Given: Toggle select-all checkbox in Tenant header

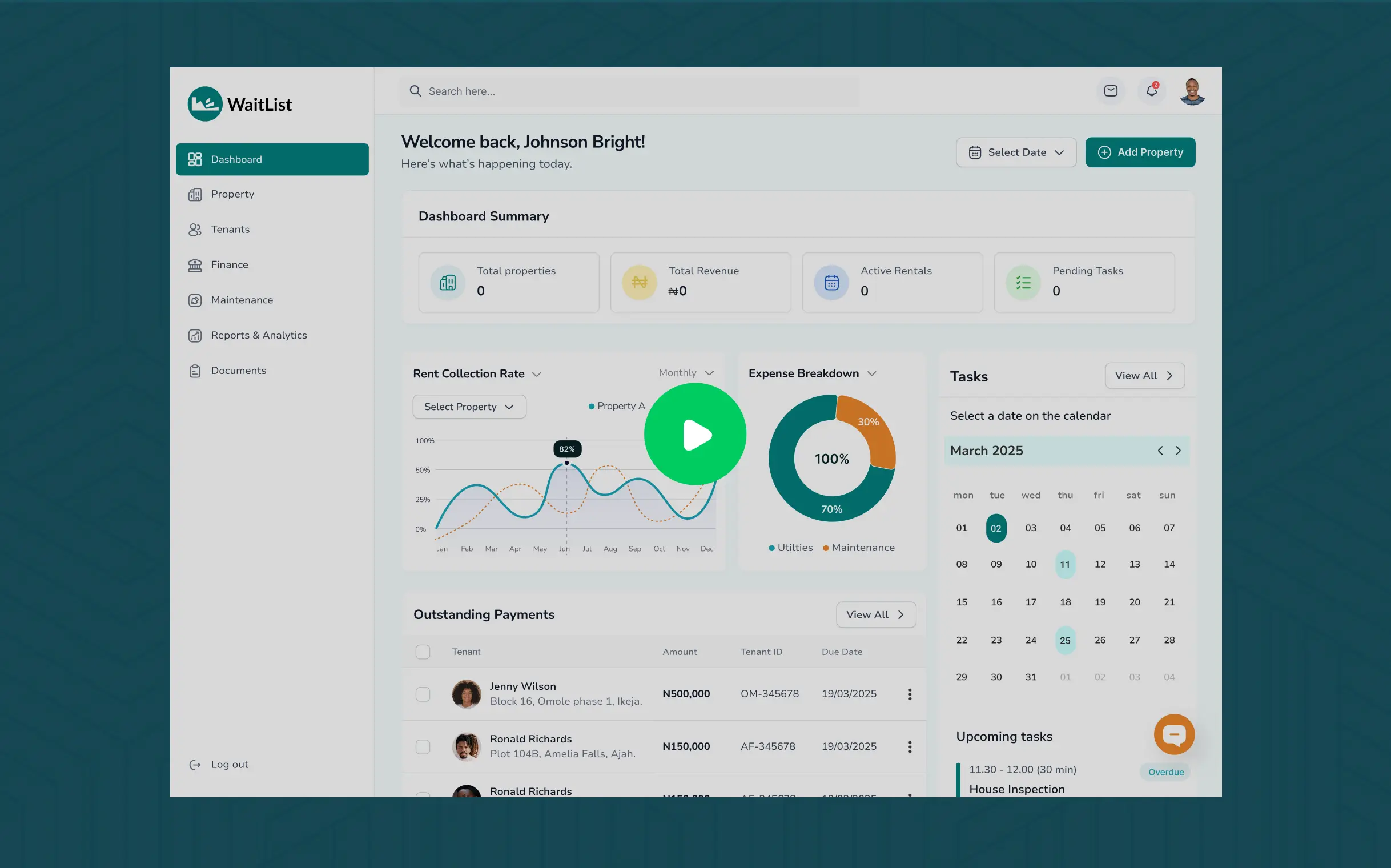Looking at the screenshot, I should click(423, 652).
